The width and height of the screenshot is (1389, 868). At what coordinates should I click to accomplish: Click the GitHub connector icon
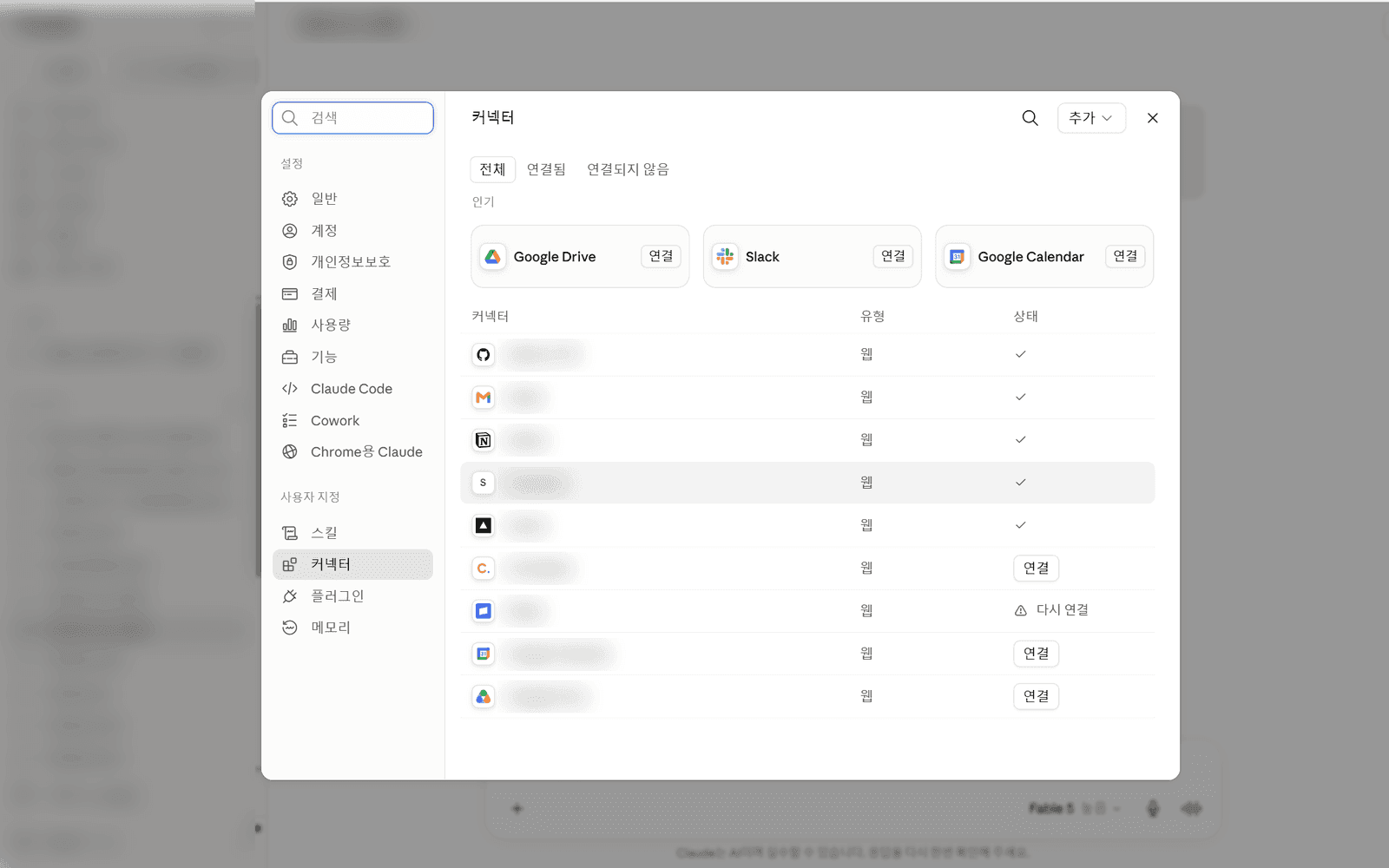point(484,354)
